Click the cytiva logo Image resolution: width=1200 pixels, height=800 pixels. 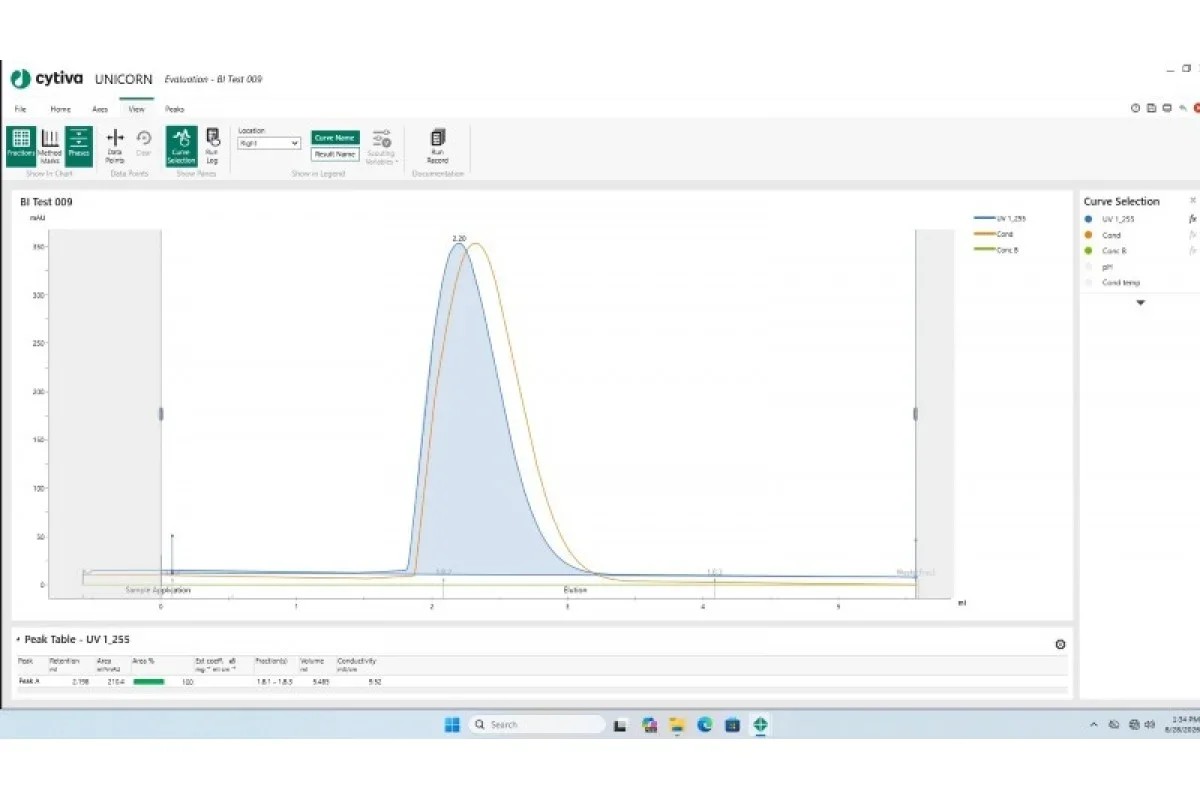48,79
